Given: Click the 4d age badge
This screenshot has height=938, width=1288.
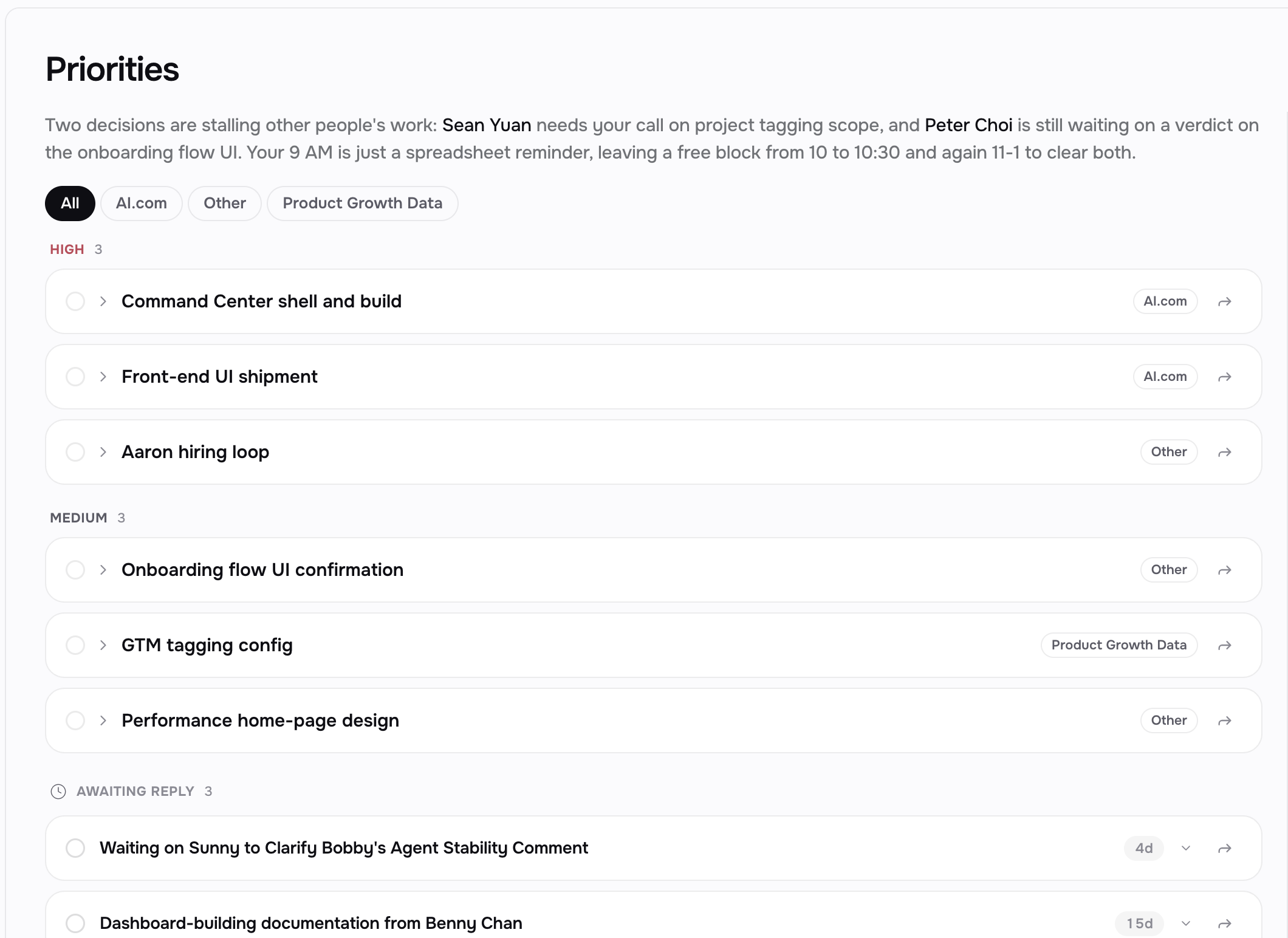Looking at the screenshot, I should (1144, 848).
